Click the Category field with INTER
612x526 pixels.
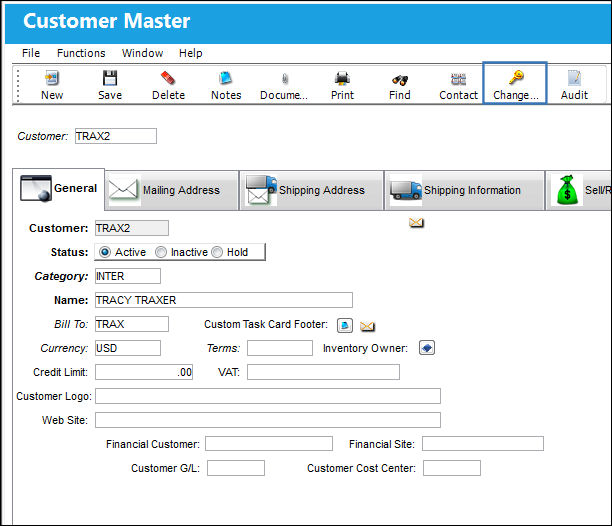coord(128,276)
